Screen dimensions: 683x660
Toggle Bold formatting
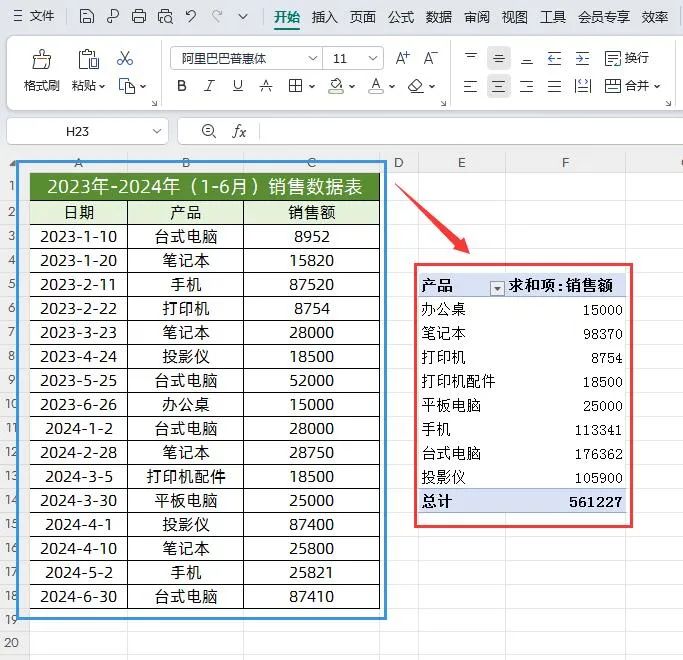(x=181, y=86)
